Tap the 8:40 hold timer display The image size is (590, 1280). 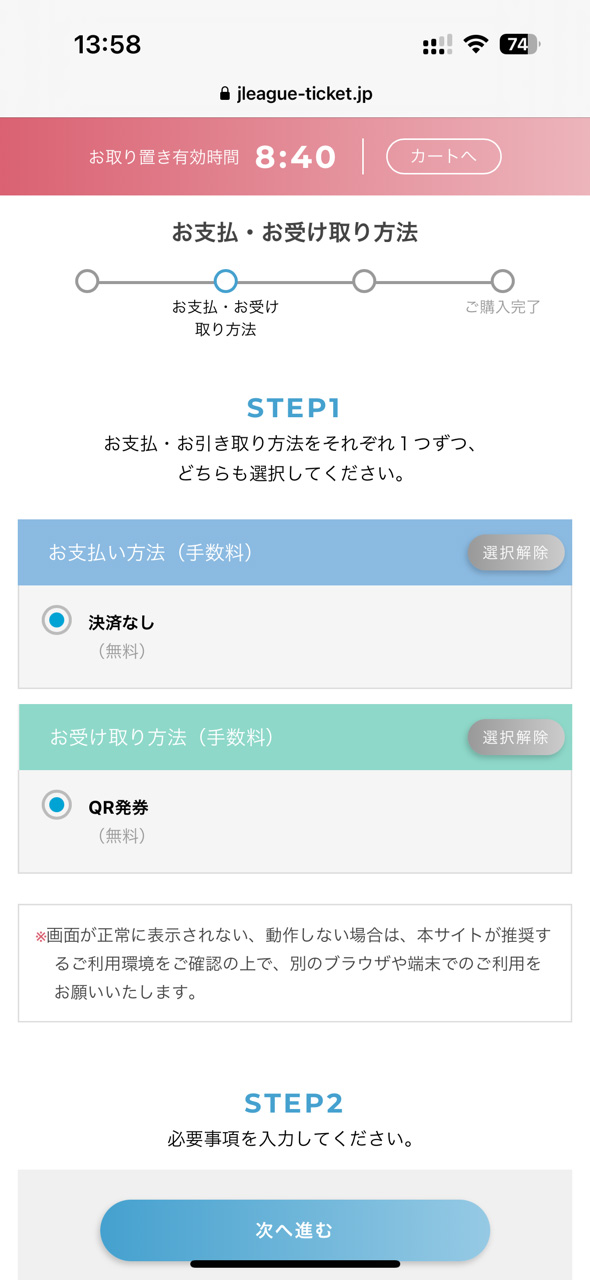click(x=295, y=157)
